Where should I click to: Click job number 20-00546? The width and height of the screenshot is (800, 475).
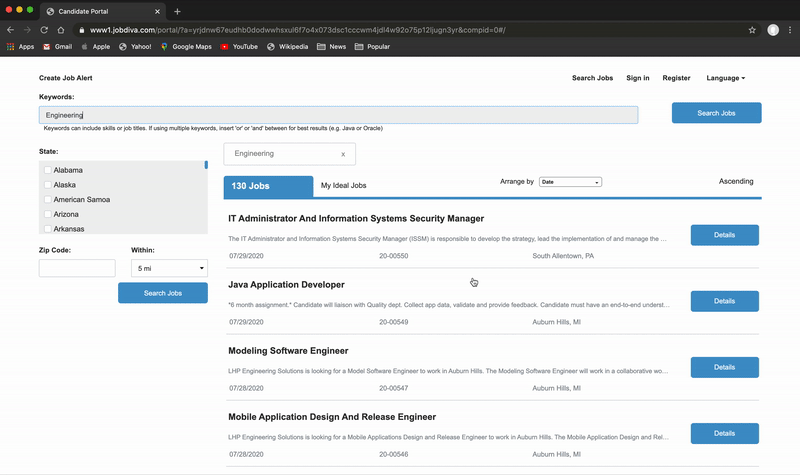tap(393, 454)
